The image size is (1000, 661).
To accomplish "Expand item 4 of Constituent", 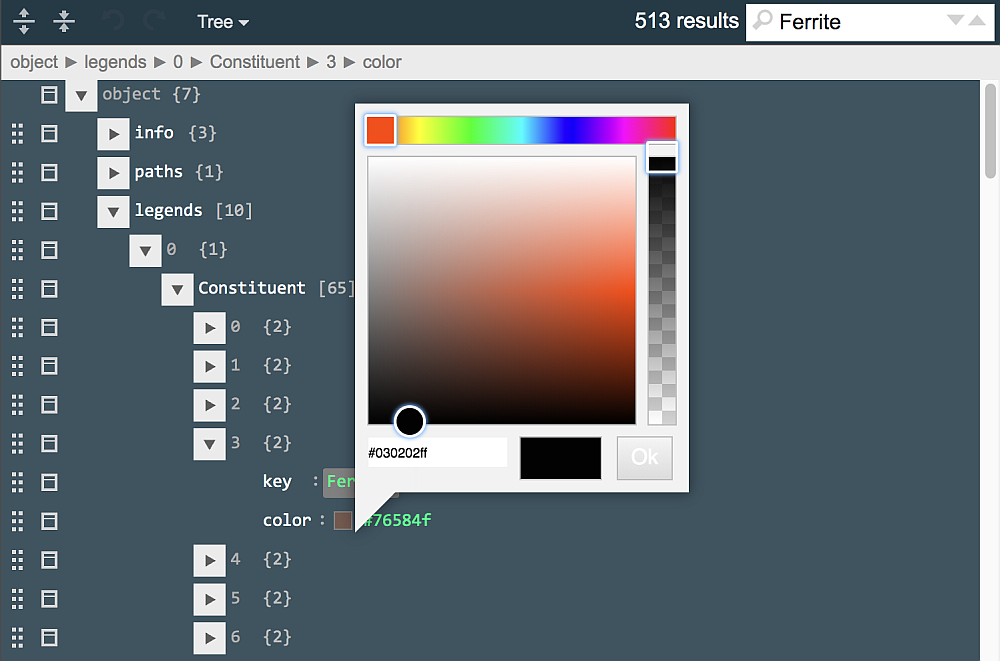I will [x=209, y=560].
